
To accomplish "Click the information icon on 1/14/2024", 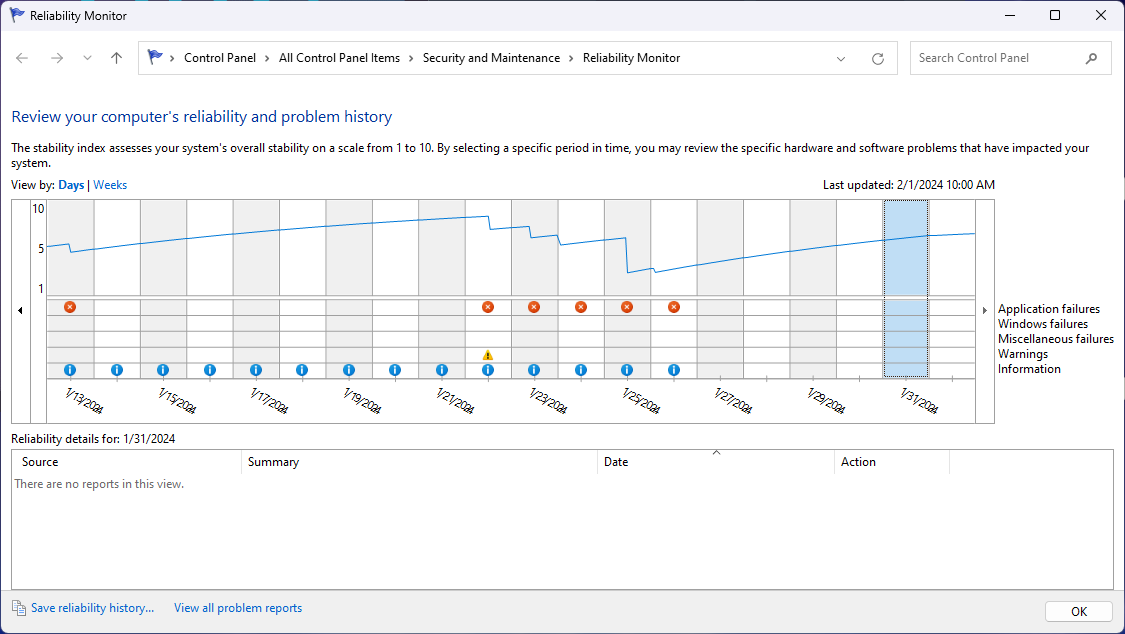I will pyautogui.click(x=117, y=370).
